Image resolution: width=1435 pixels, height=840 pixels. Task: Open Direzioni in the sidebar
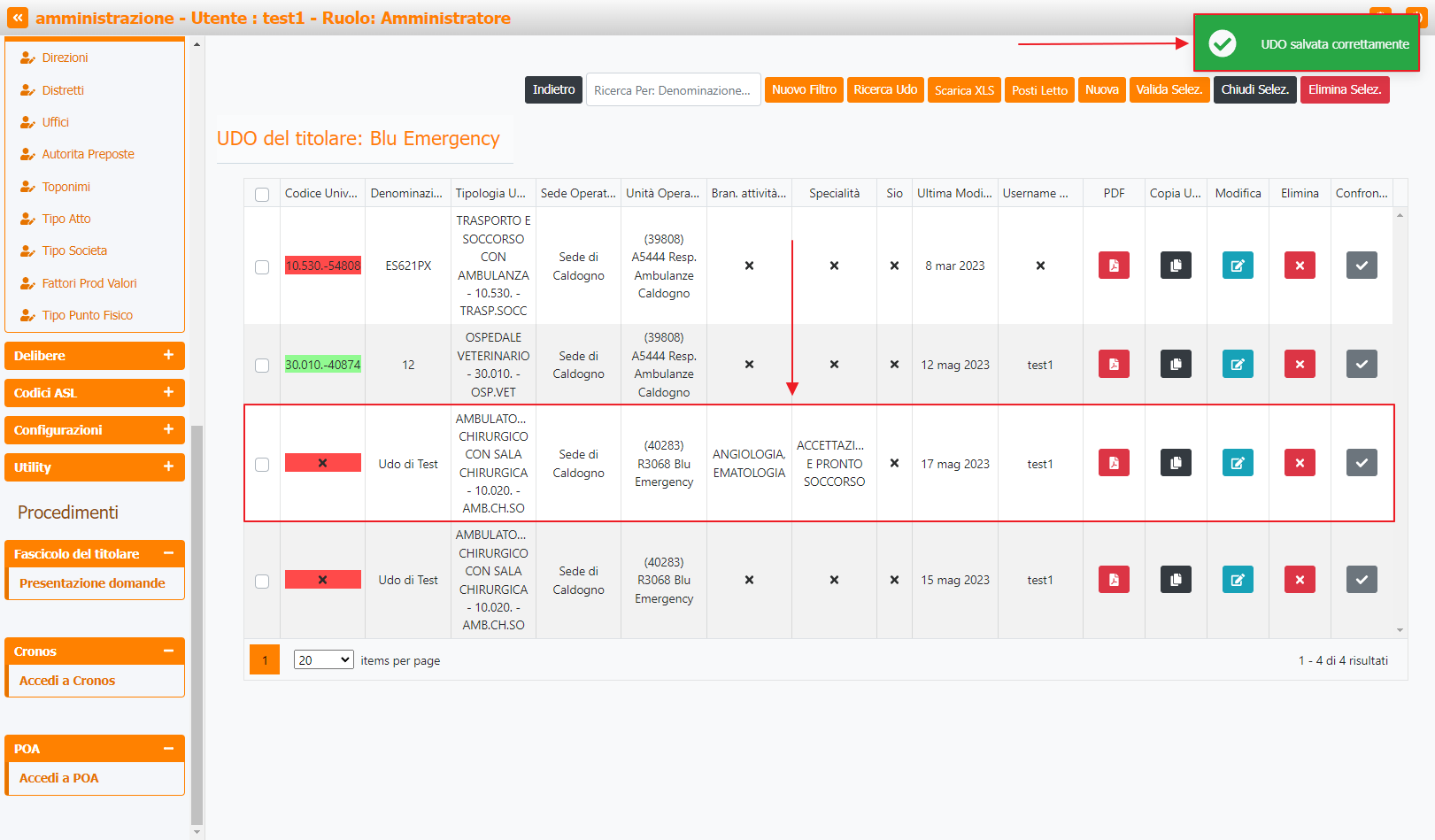(65, 58)
